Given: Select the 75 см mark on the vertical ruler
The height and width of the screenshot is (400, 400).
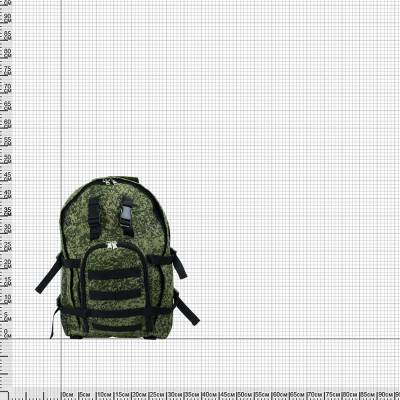Looking at the screenshot, I should tap(7, 71).
